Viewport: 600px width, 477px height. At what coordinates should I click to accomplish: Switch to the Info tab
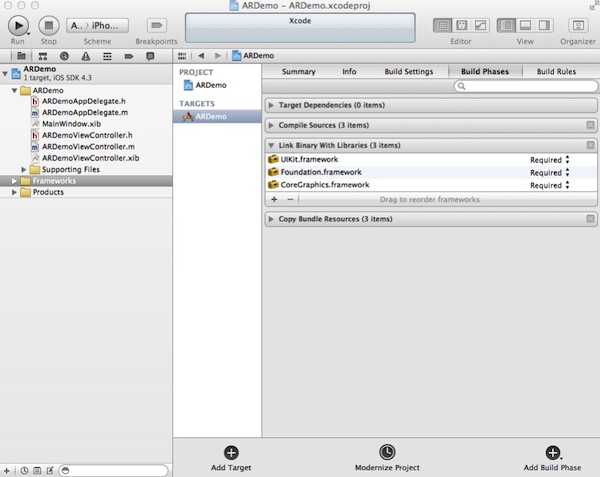click(x=349, y=72)
